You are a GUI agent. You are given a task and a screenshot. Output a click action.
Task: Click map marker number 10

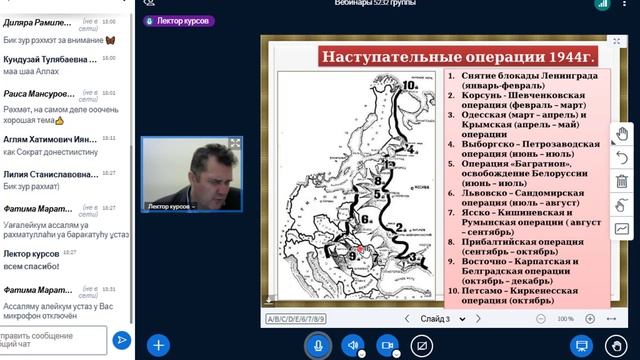(410, 85)
